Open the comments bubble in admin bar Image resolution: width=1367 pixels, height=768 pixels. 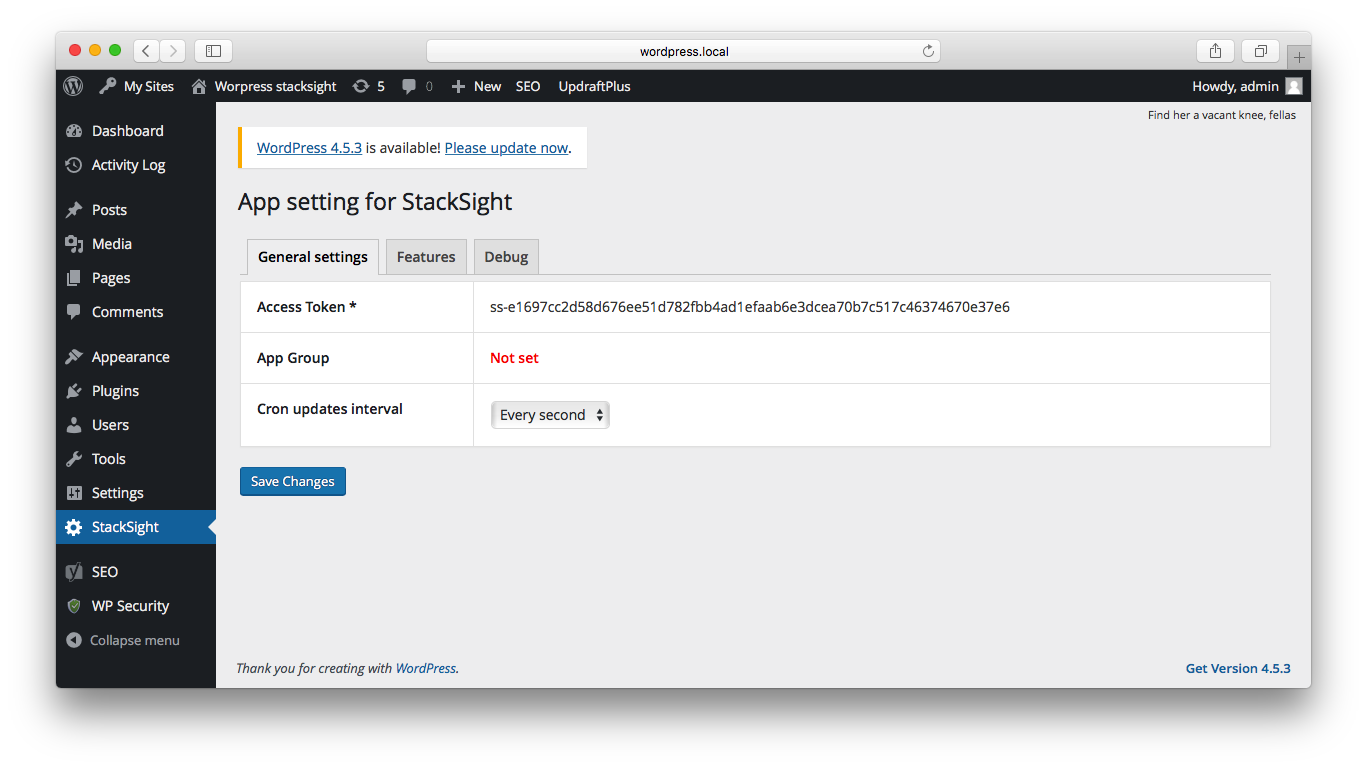(x=409, y=86)
